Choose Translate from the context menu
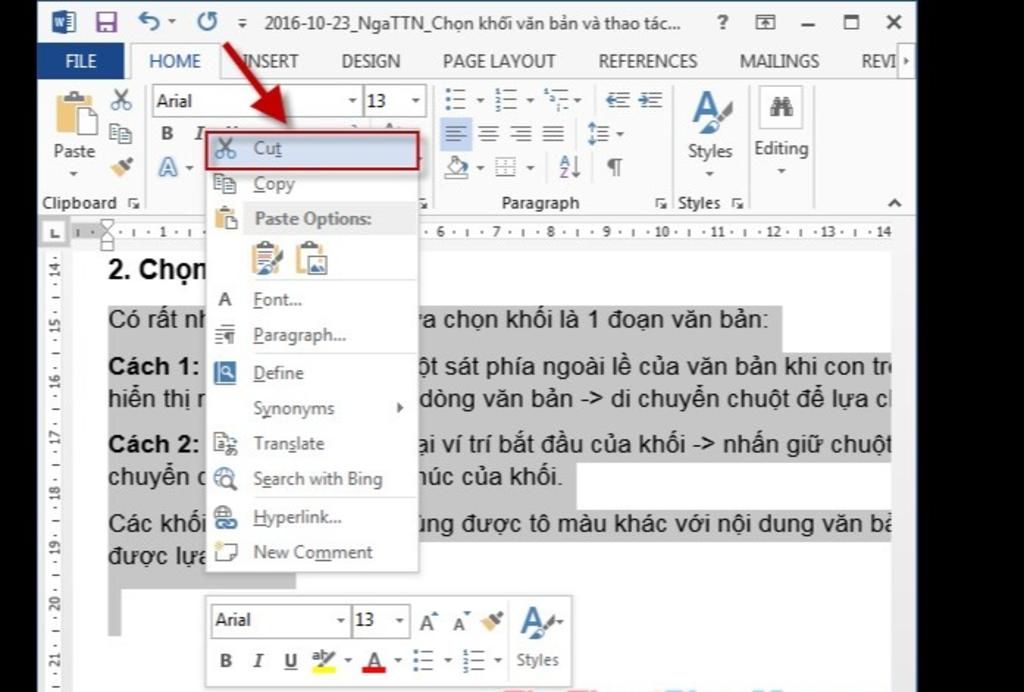The image size is (1024, 692). click(312, 444)
